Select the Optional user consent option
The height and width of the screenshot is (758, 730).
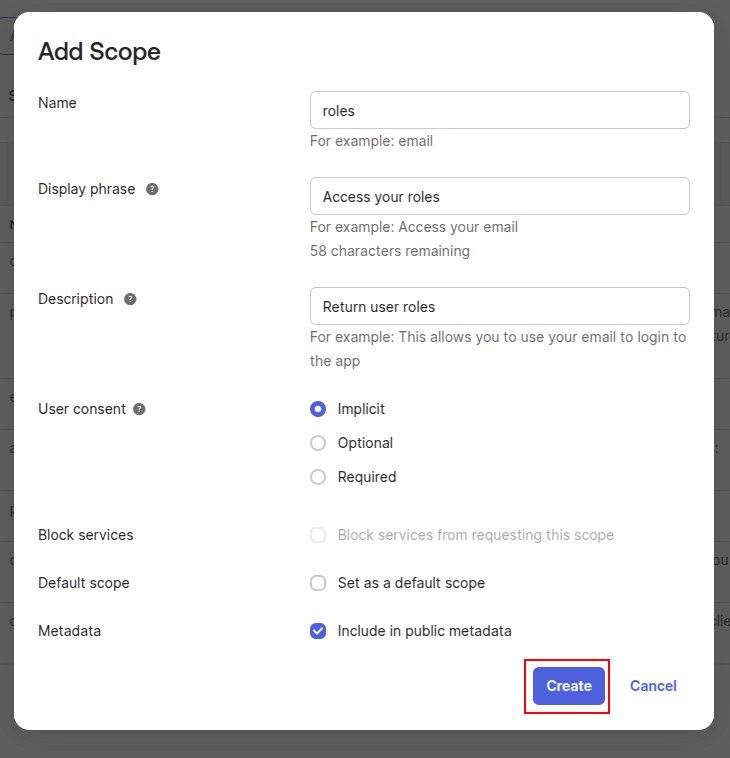click(x=318, y=443)
